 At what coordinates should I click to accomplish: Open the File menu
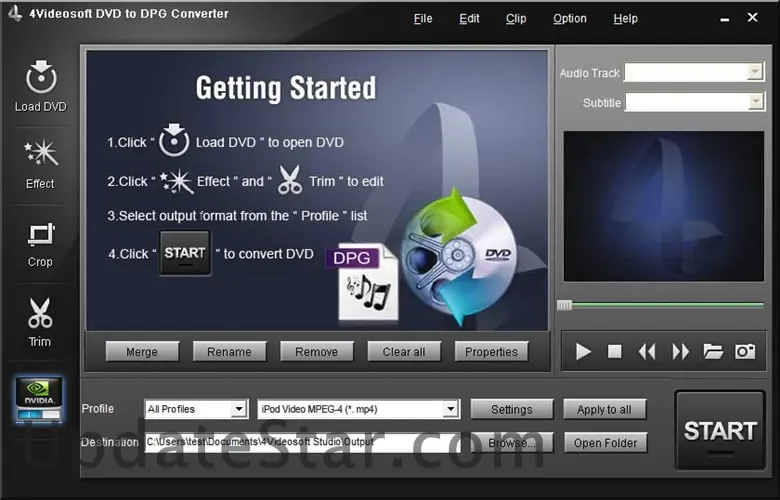(423, 18)
